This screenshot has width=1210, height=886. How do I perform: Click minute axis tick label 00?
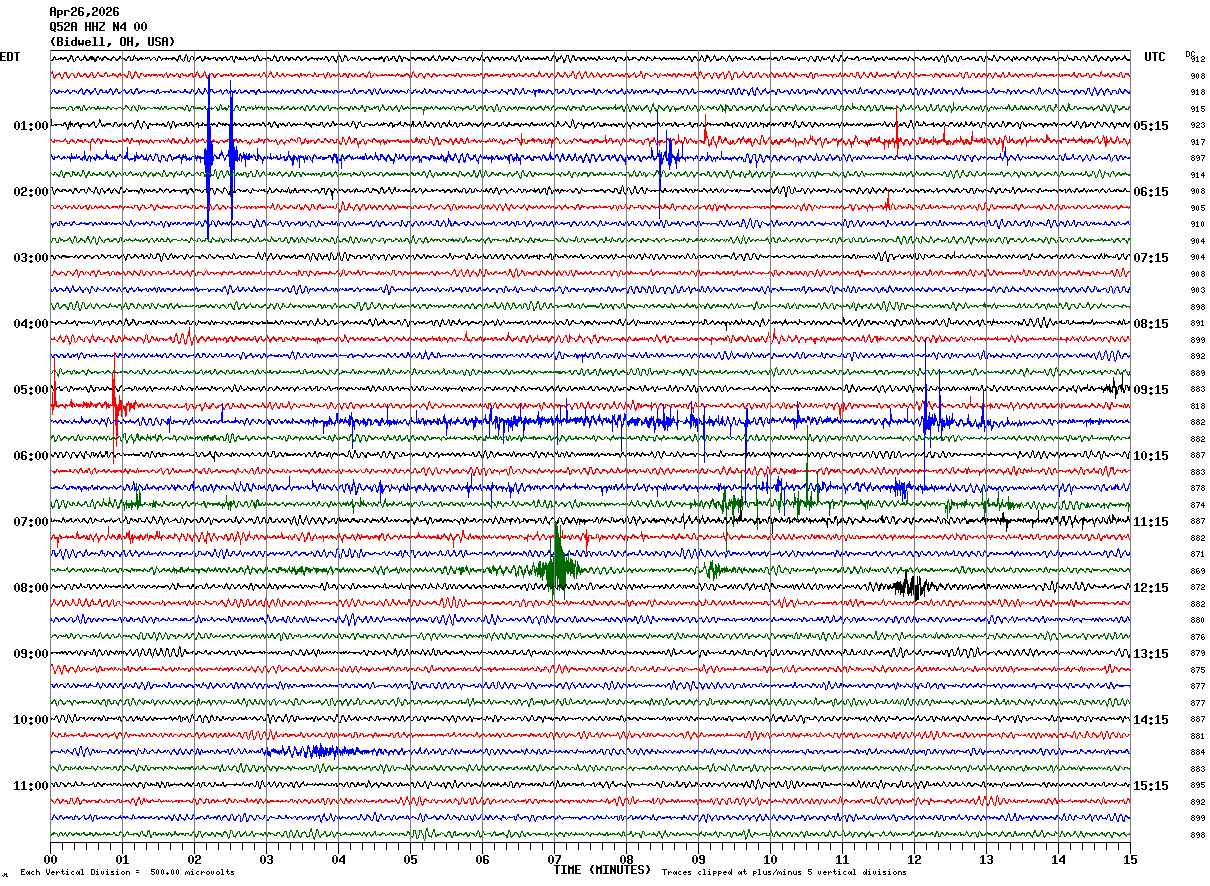click(x=50, y=859)
